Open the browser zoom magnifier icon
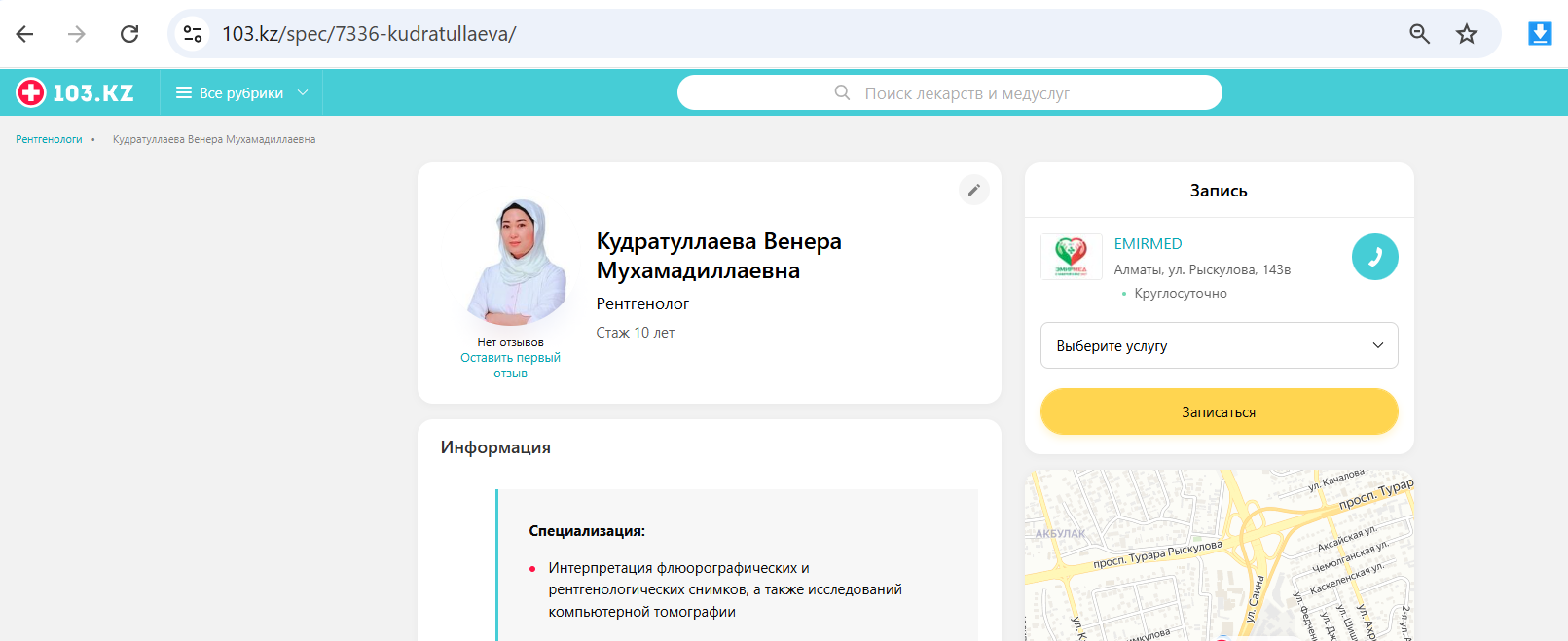1568x641 pixels. coord(1420,34)
